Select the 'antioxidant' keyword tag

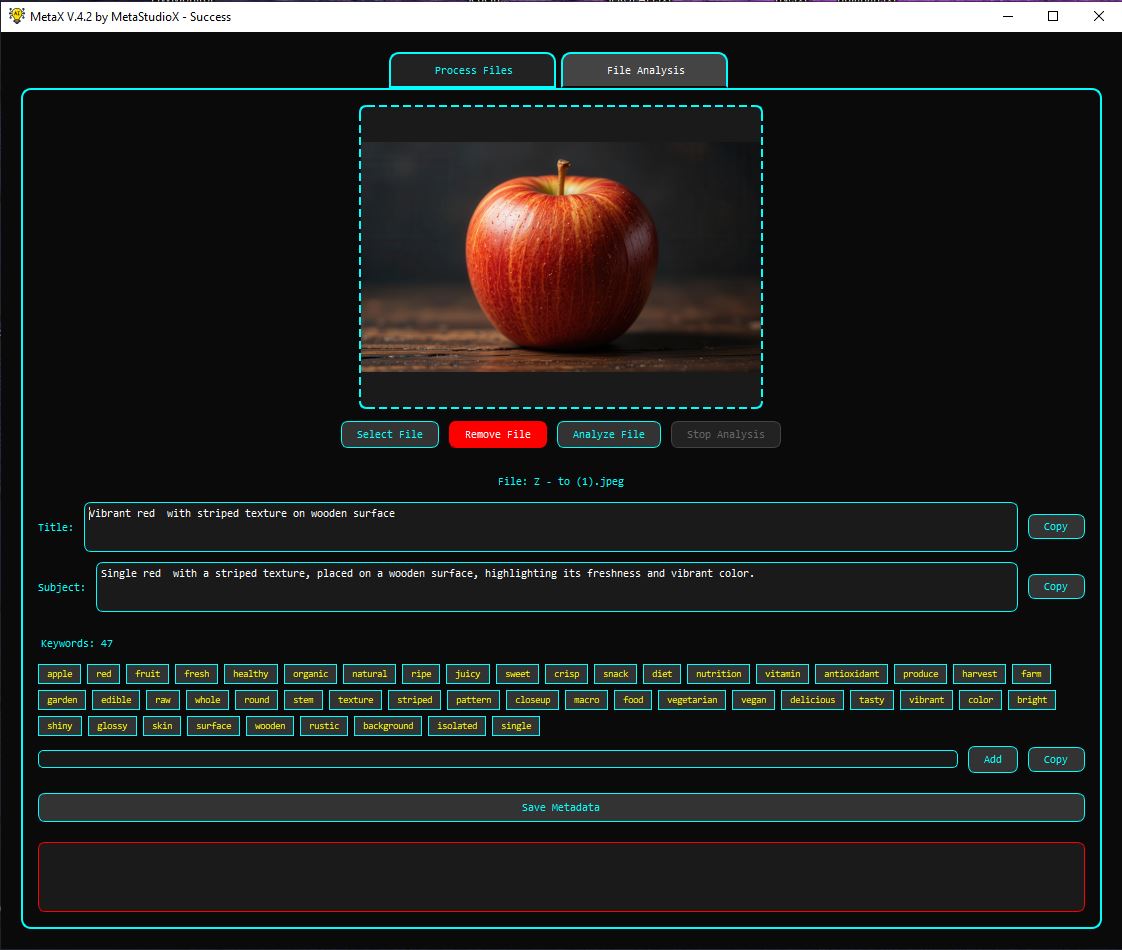(x=852, y=674)
